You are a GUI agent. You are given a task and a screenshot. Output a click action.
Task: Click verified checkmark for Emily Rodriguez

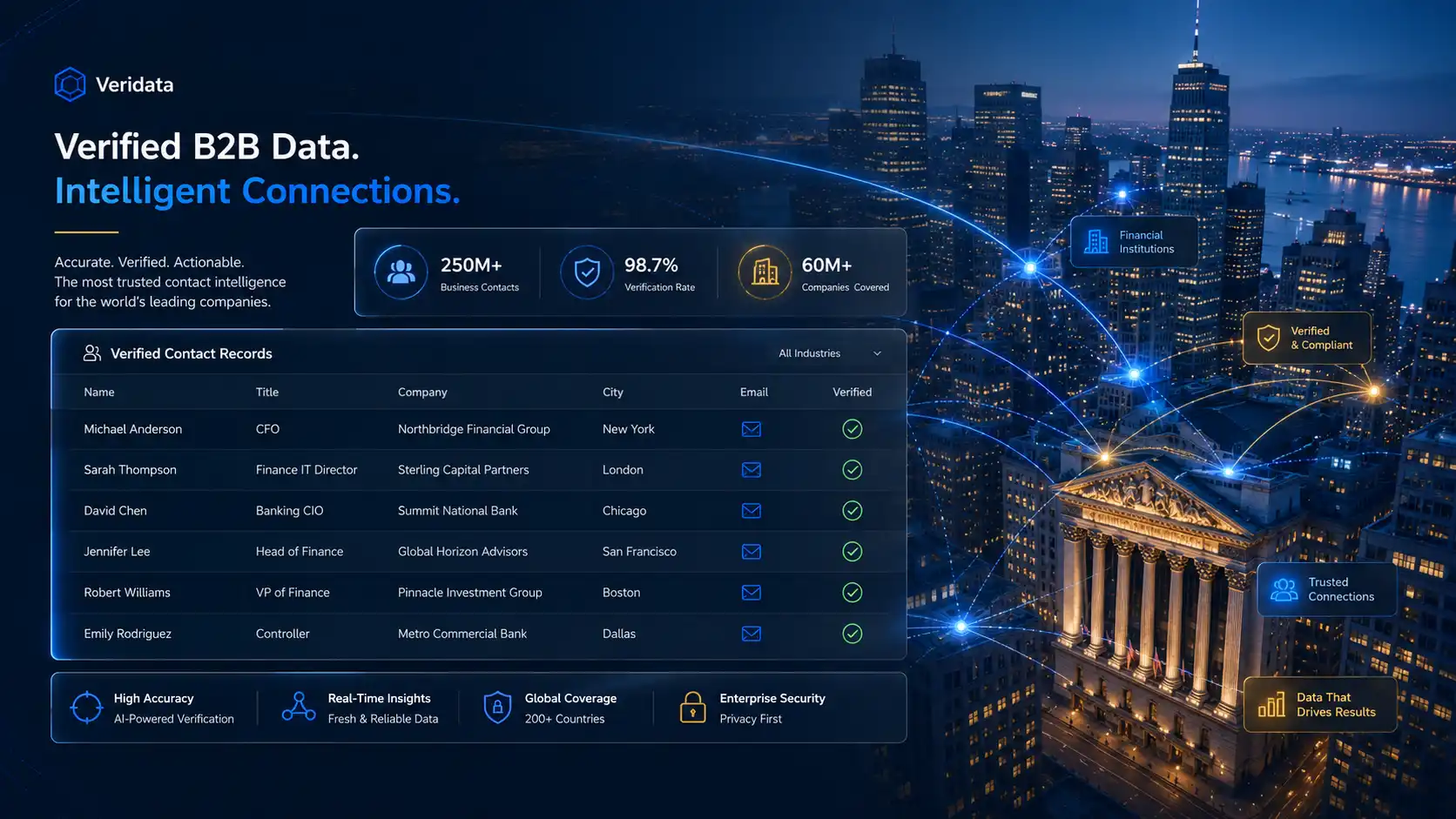tap(853, 634)
